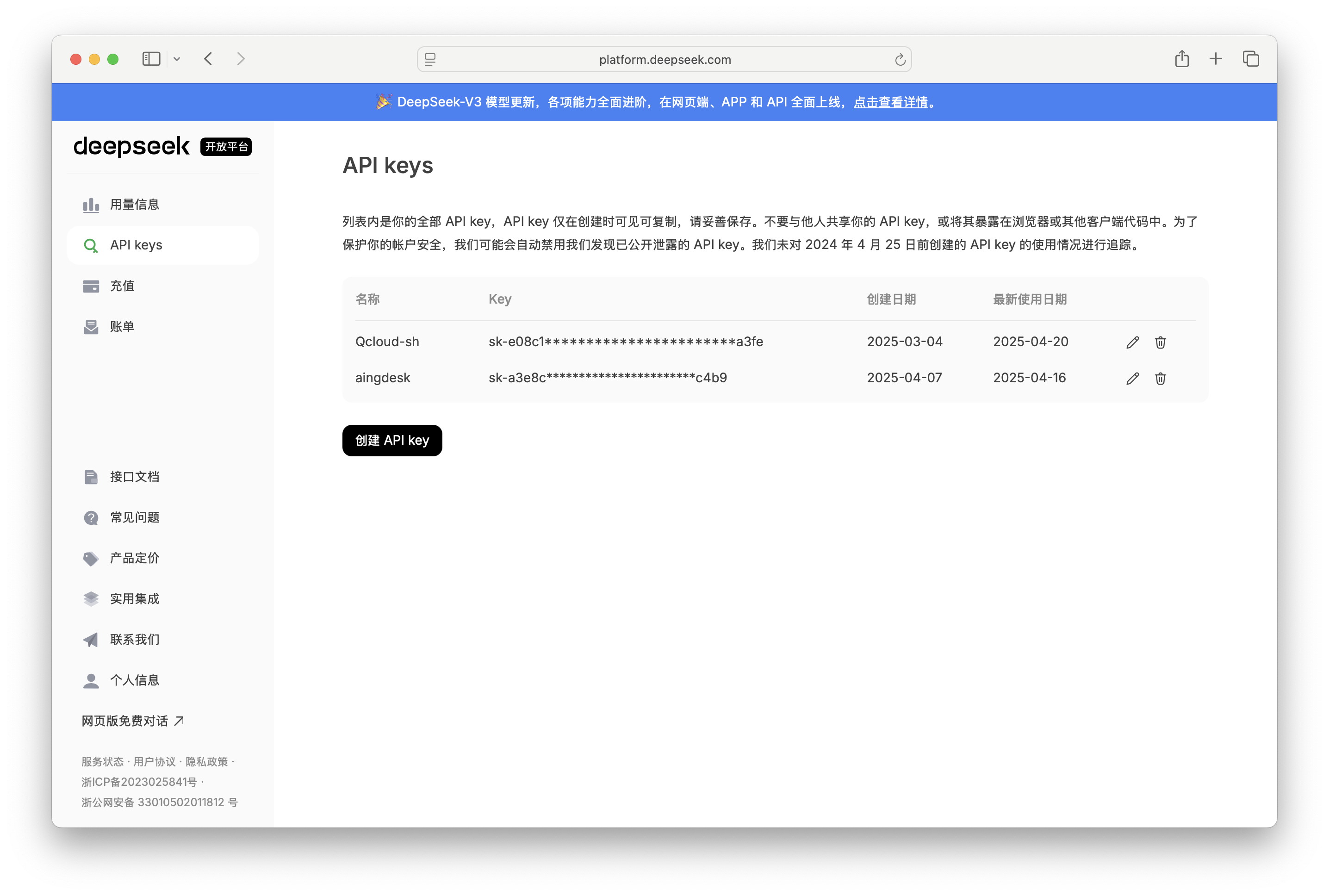Image resolution: width=1329 pixels, height=896 pixels.
Task: Delete the aingdesk API key
Action: point(1161,378)
